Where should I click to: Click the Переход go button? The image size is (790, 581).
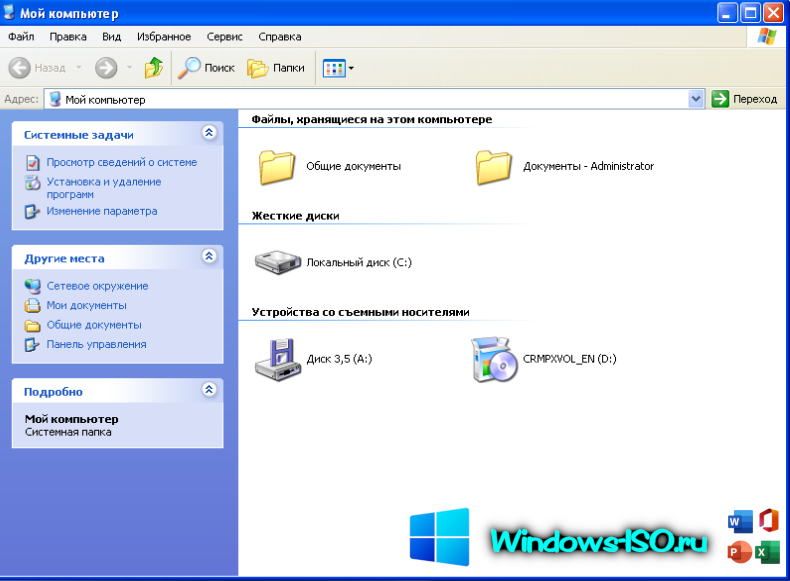(745, 99)
